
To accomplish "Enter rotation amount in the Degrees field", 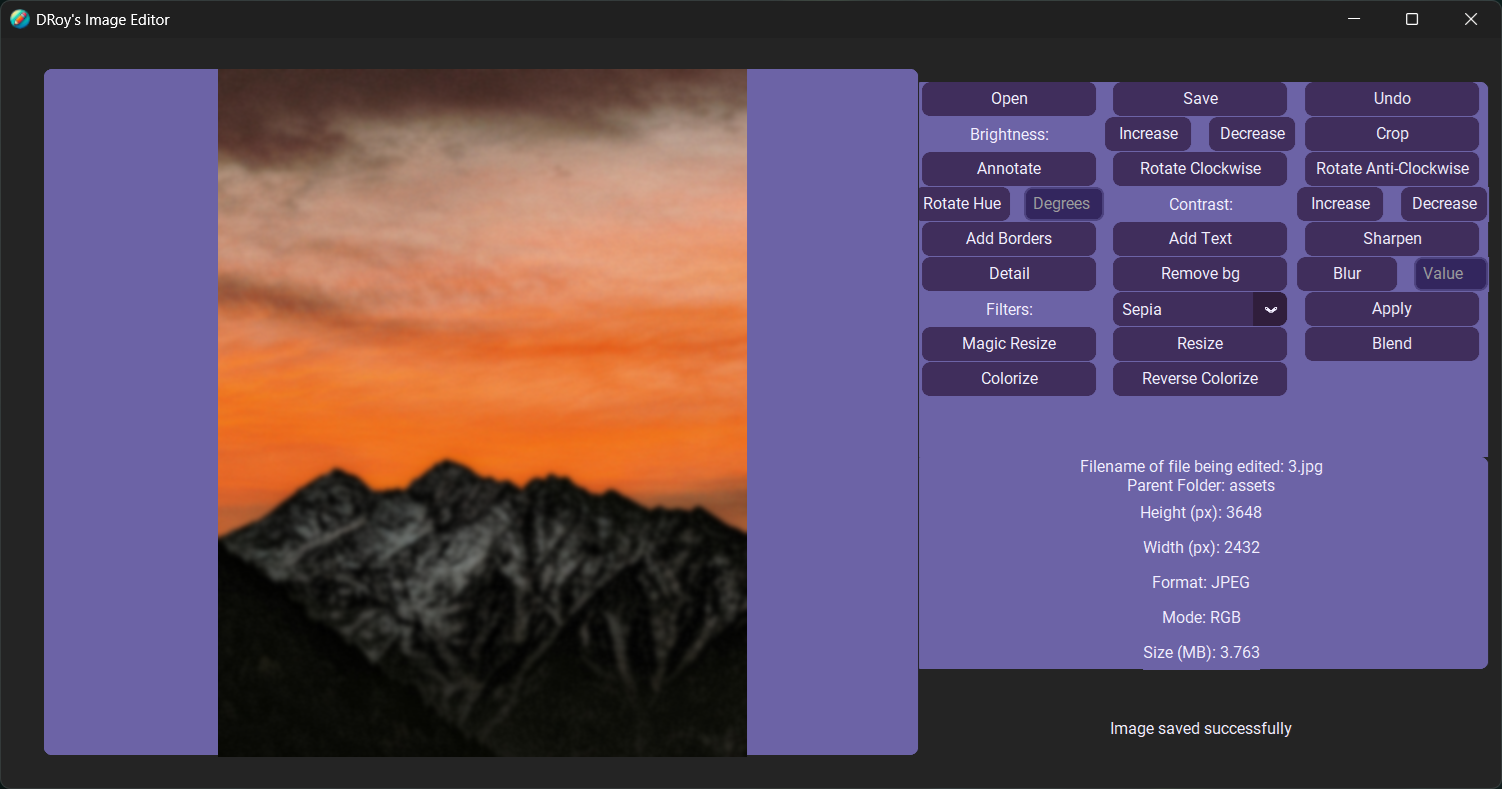I will coord(1063,203).
